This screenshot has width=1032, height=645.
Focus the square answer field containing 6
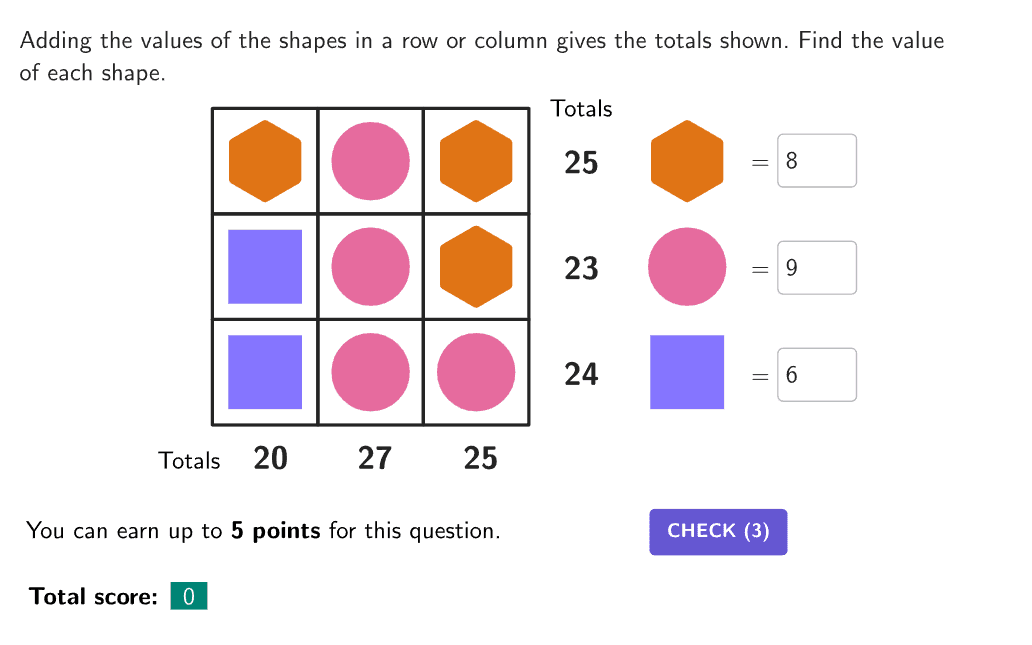(x=816, y=375)
